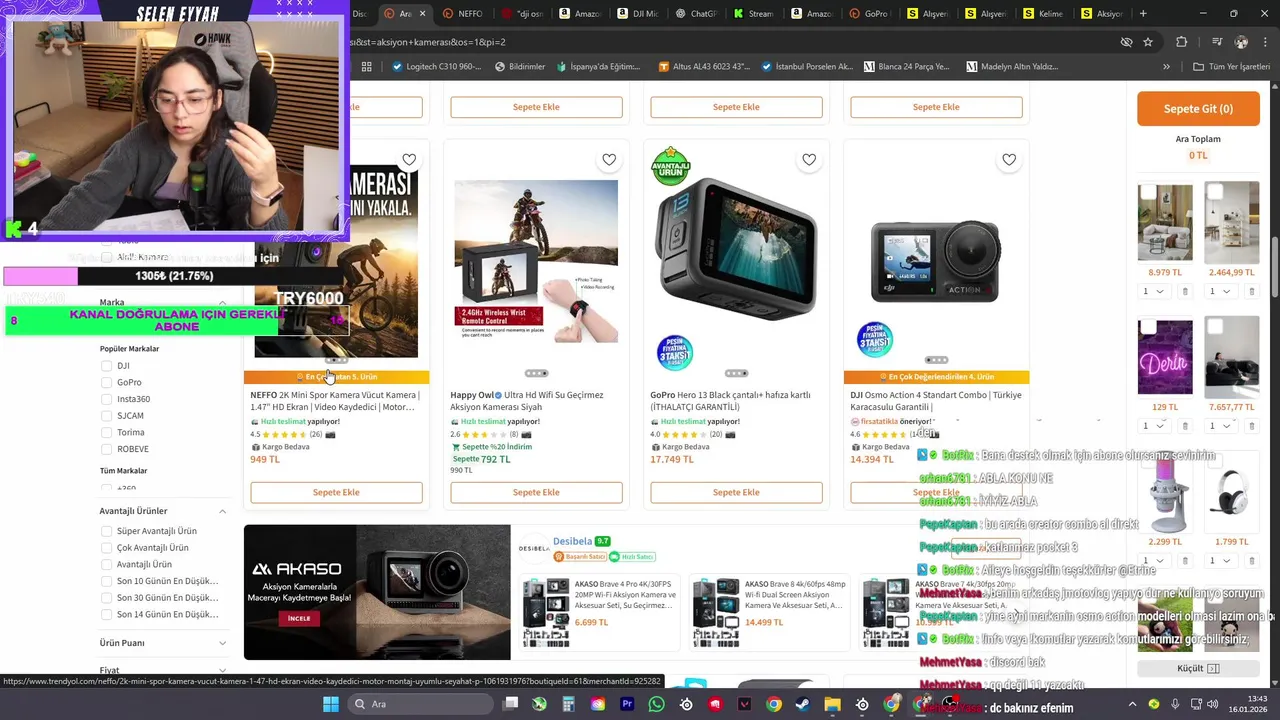
Task: Open quantity dropdown for 129 TL item
Action: point(1154,426)
